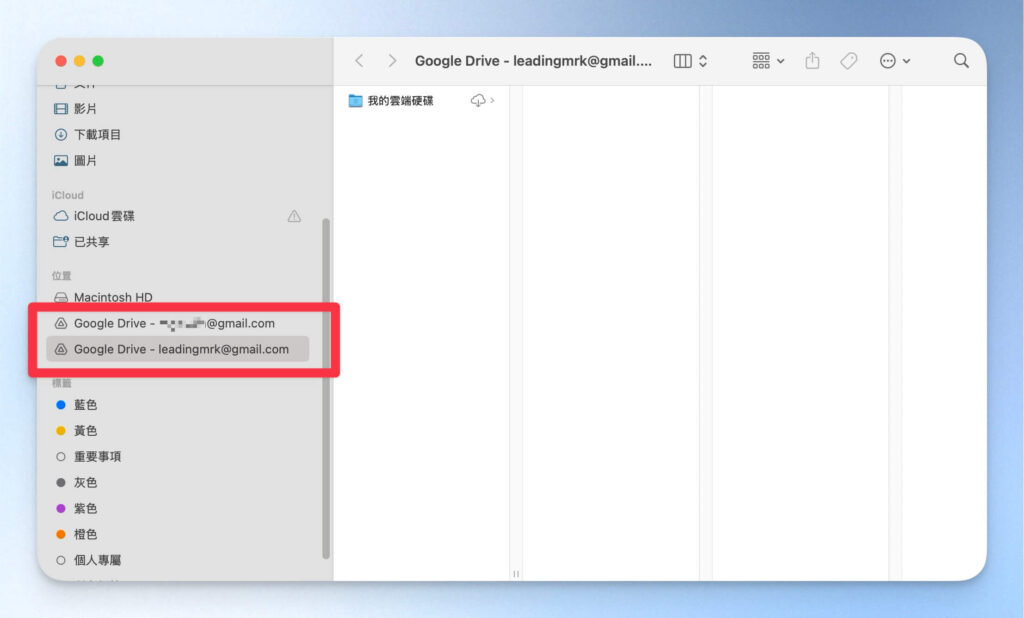Select 圖片 in the sidebar
This screenshot has height=618, width=1024.
[x=176, y=161]
